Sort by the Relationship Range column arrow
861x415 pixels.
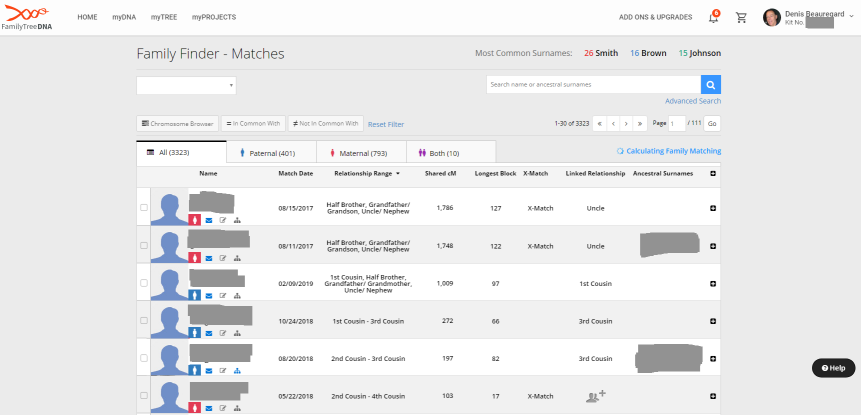click(x=398, y=173)
